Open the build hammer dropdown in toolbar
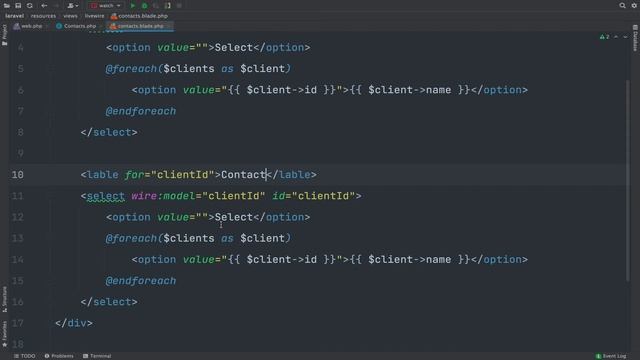Viewport: 640px width, 360px height. tap(73, 6)
